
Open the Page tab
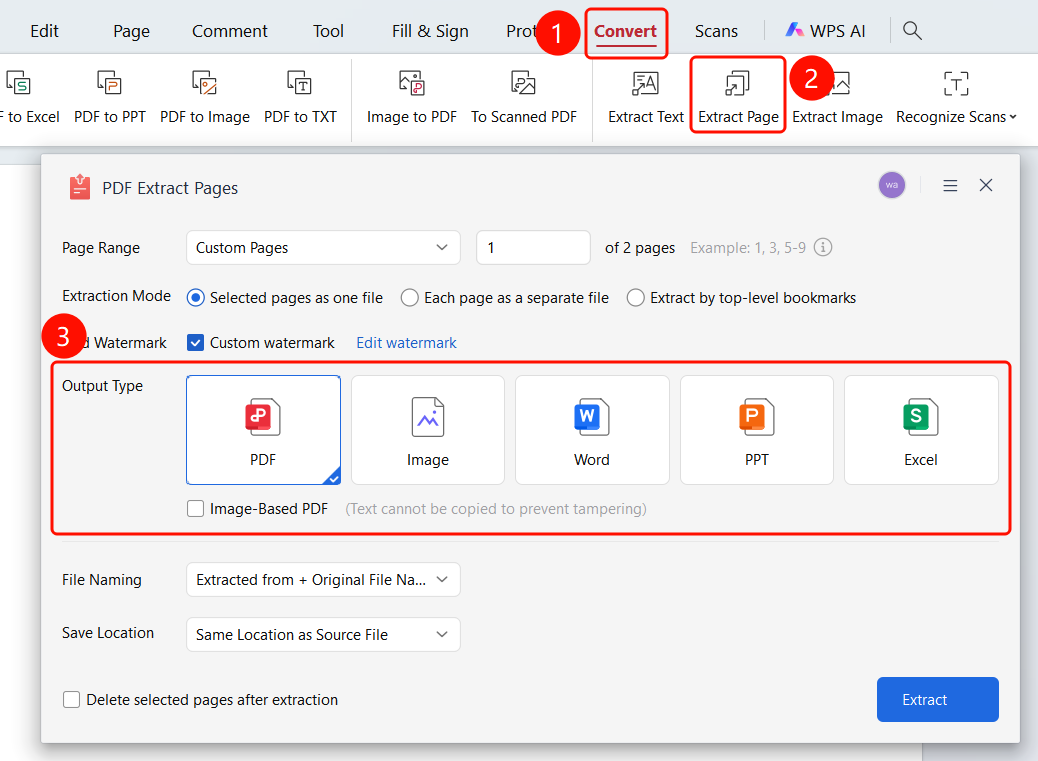[x=131, y=31]
